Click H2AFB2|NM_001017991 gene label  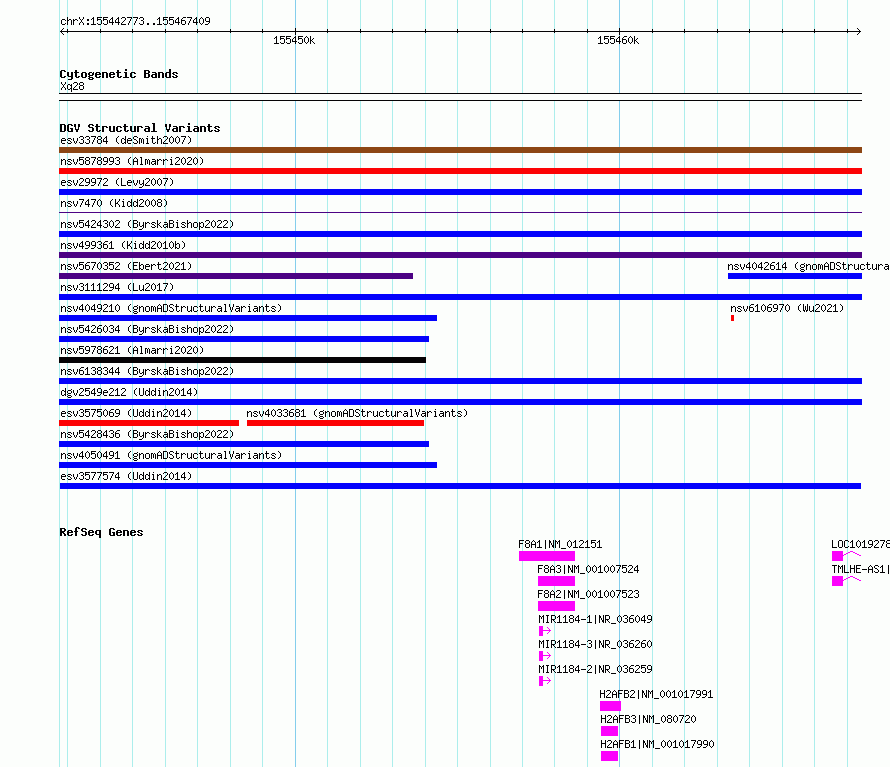coord(656,694)
